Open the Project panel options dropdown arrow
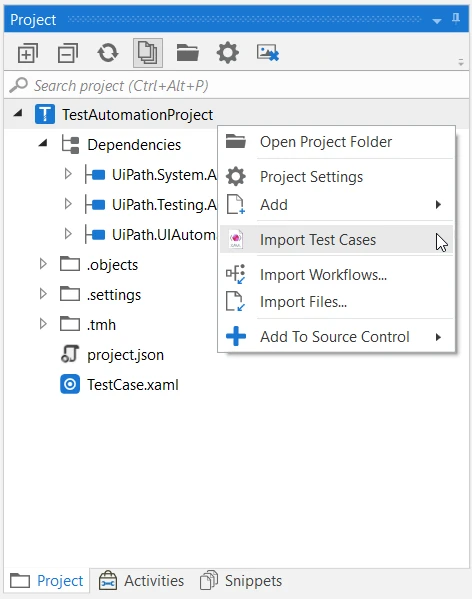472x599 pixels. (x=437, y=21)
